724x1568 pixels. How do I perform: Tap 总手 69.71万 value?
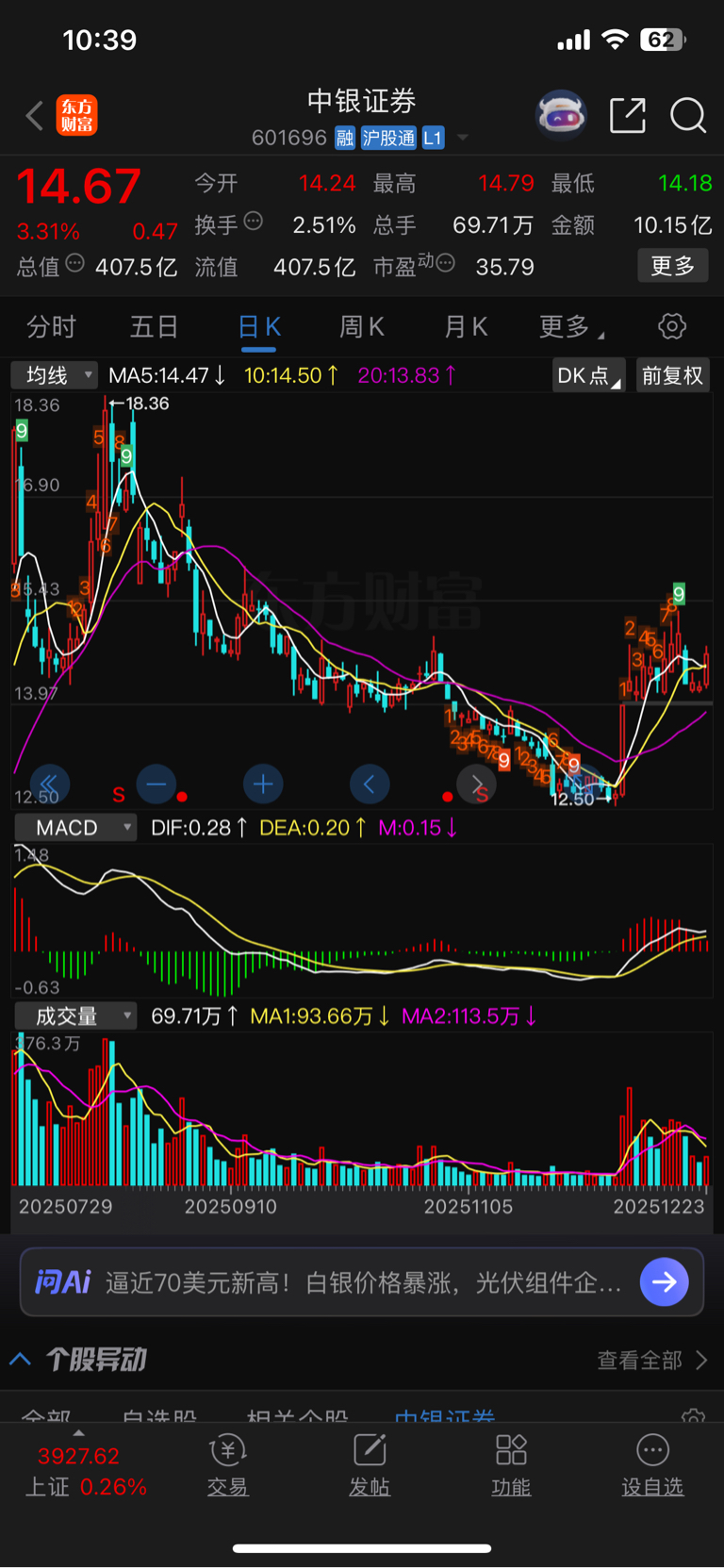pos(493,225)
